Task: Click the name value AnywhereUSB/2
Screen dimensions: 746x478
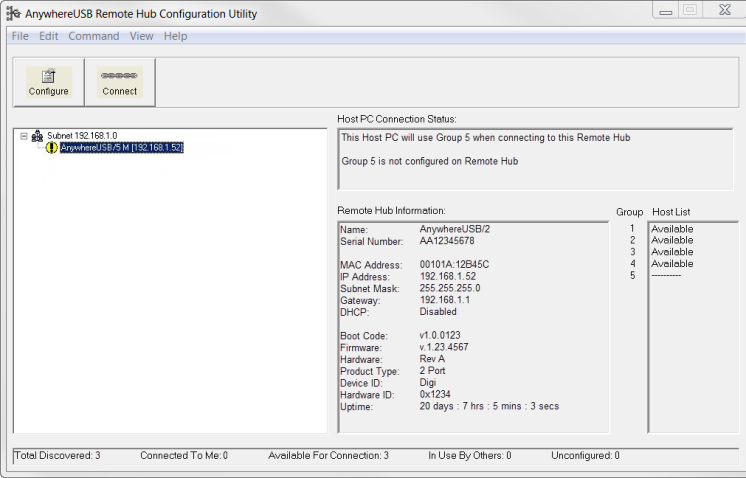Action: pos(454,229)
